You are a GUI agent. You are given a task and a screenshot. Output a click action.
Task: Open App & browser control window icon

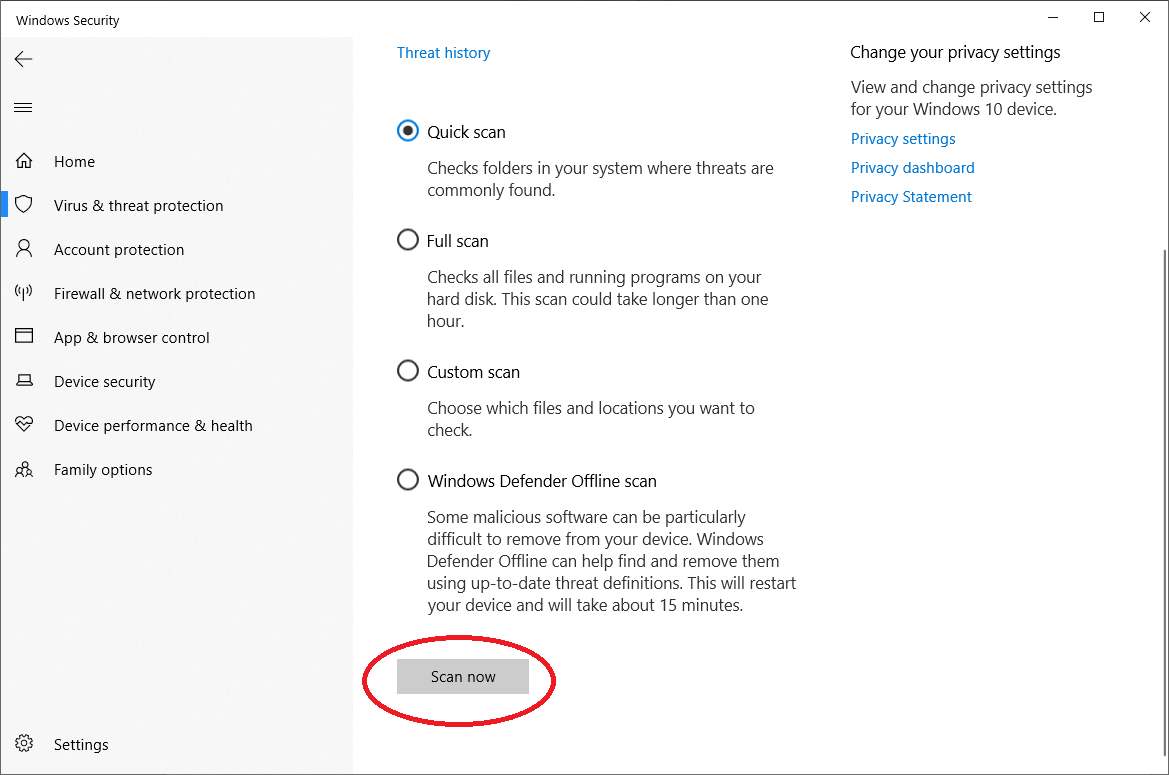click(24, 338)
